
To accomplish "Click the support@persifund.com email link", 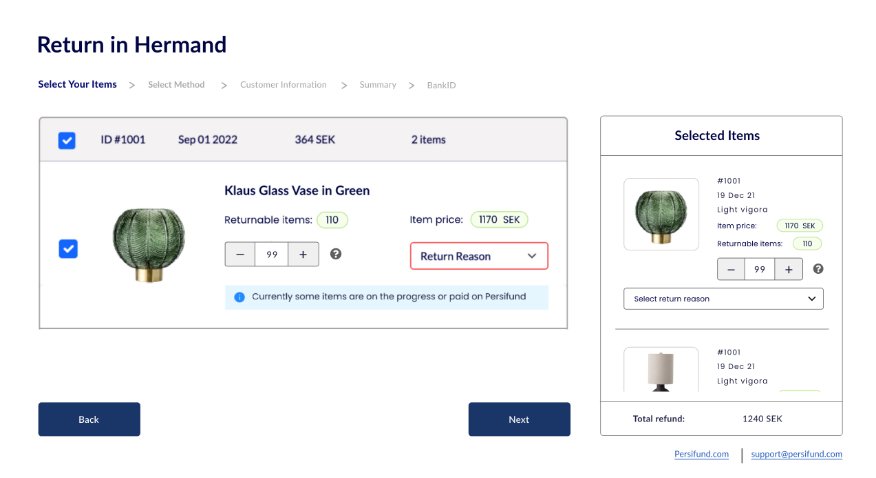I will (797, 454).
